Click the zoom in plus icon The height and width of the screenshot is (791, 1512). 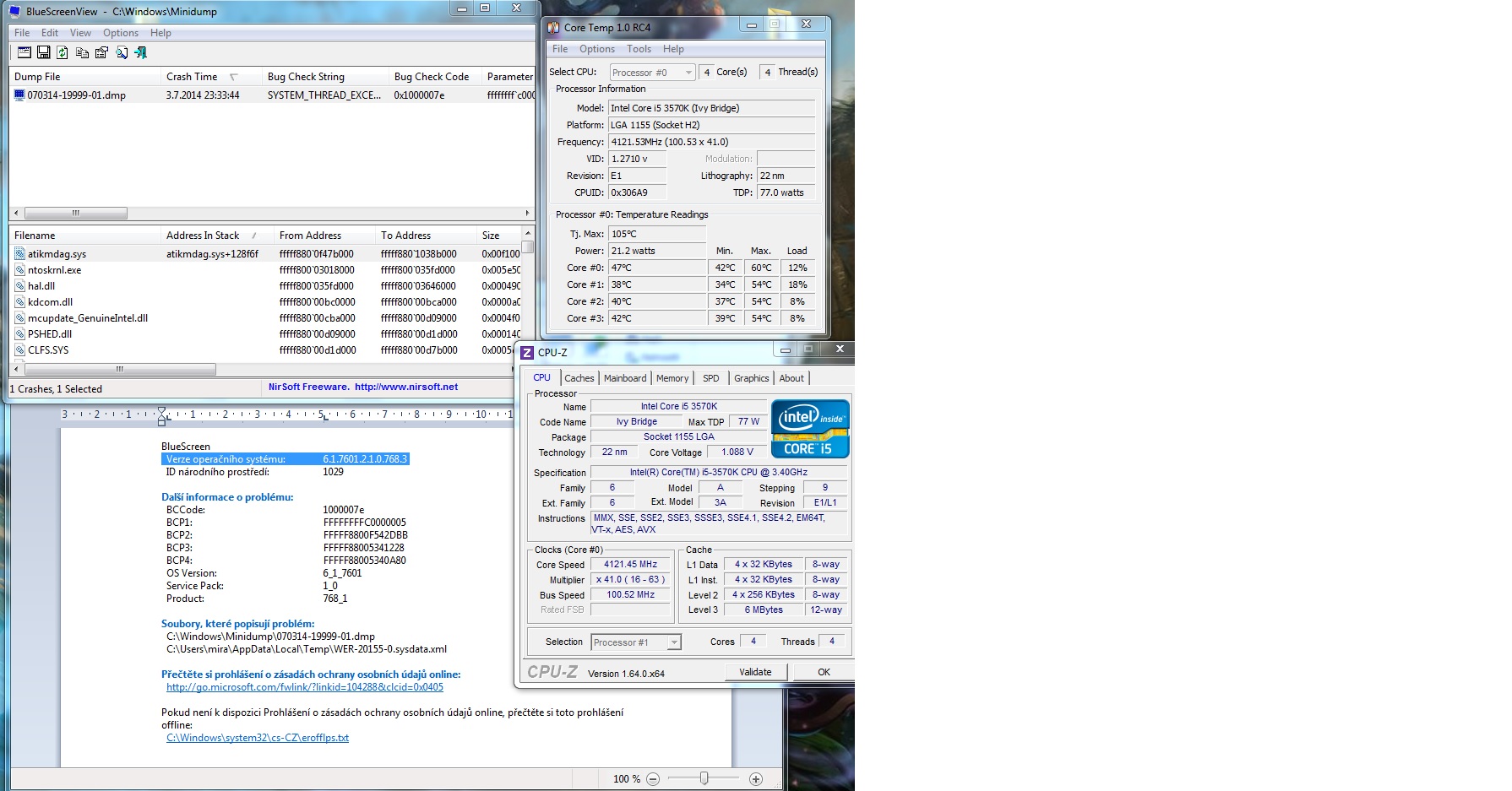[x=756, y=779]
